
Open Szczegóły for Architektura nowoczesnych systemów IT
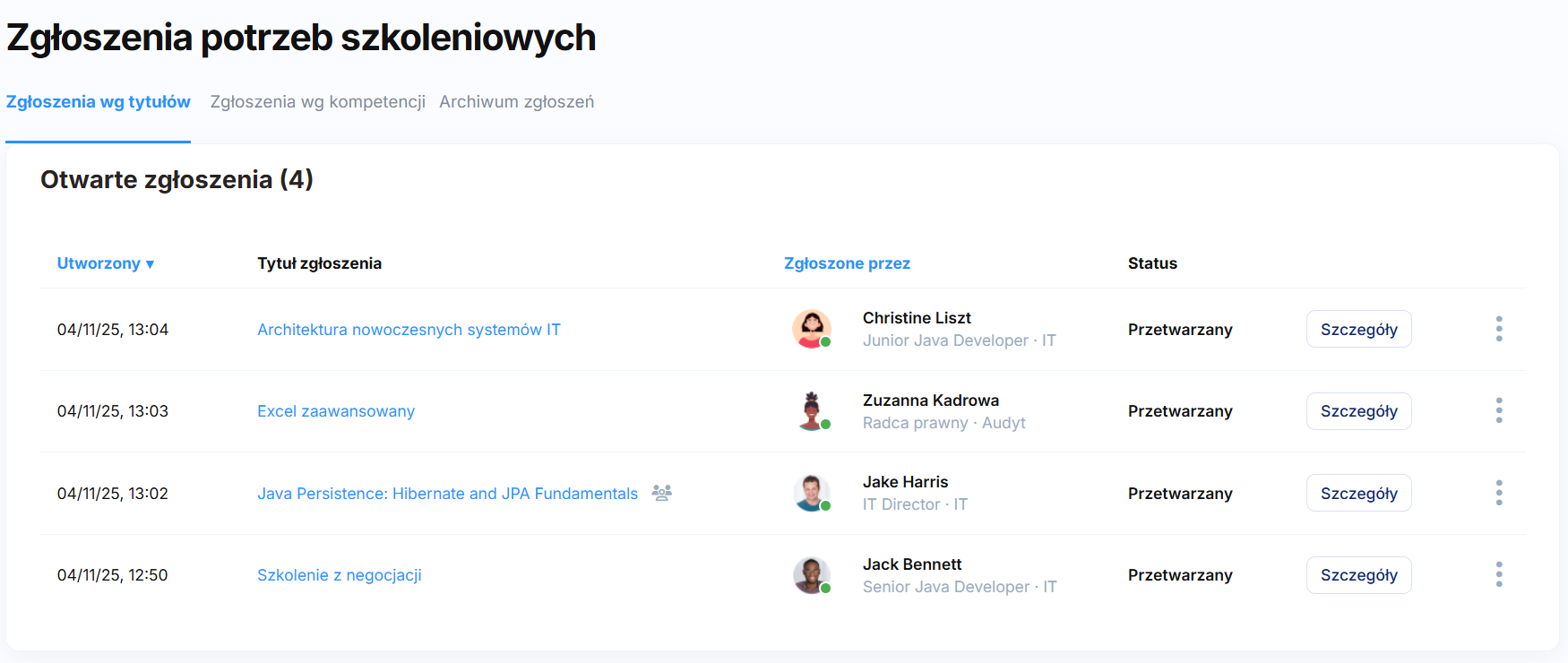pyautogui.click(x=1358, y=329)
